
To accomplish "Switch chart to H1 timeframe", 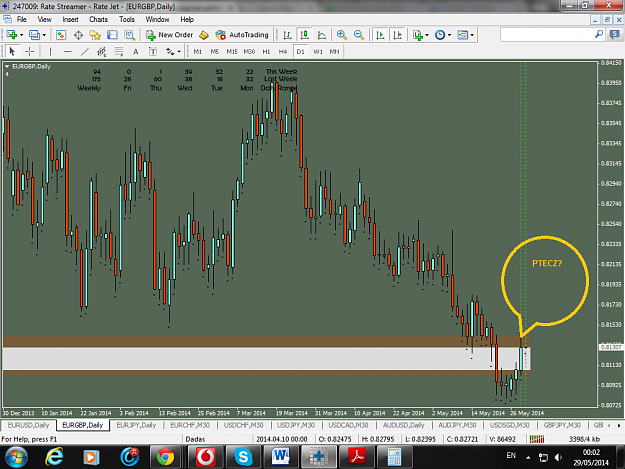I will [x=266, y=51].
